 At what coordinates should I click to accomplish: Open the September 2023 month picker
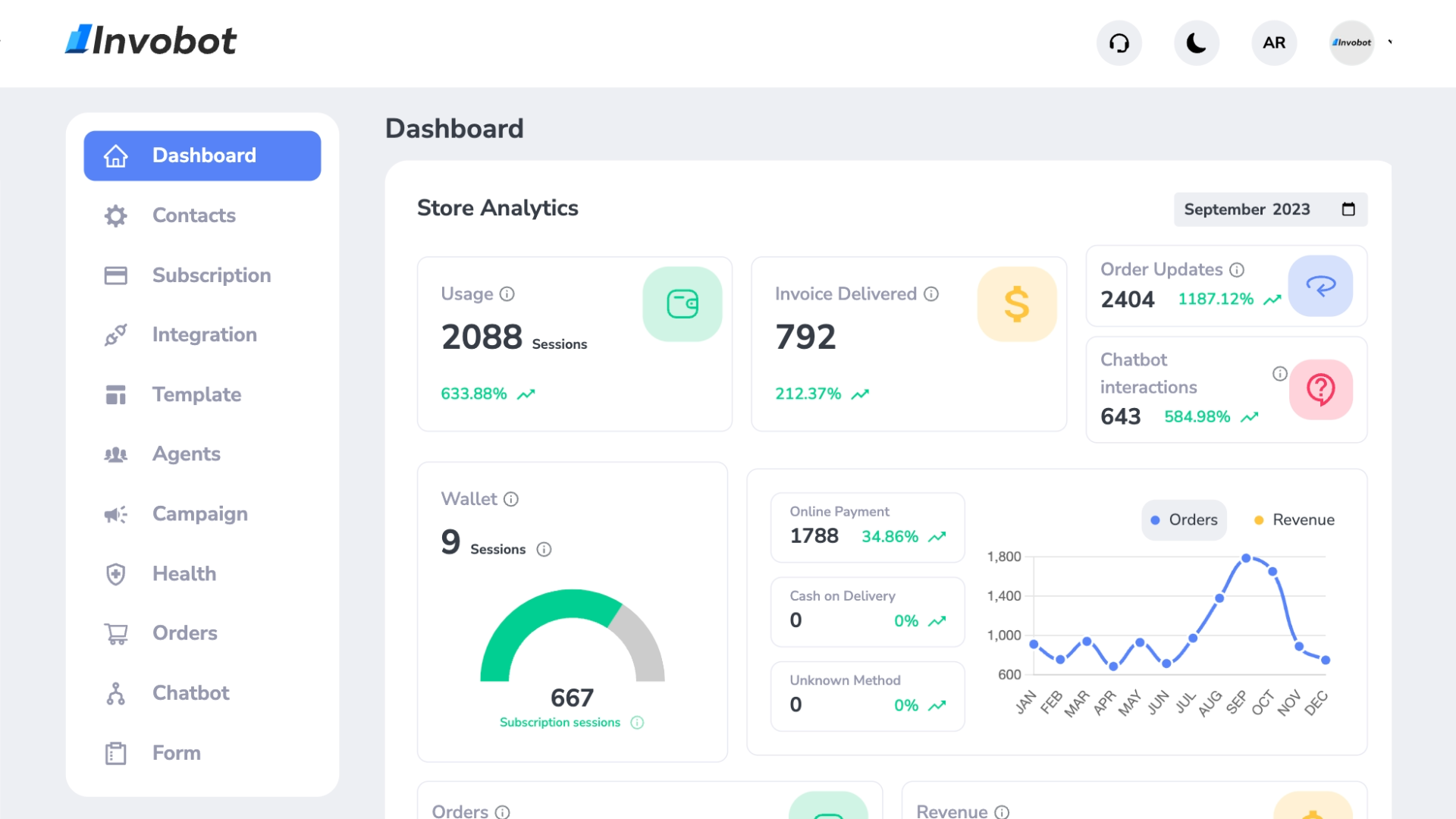(1247, 209)
